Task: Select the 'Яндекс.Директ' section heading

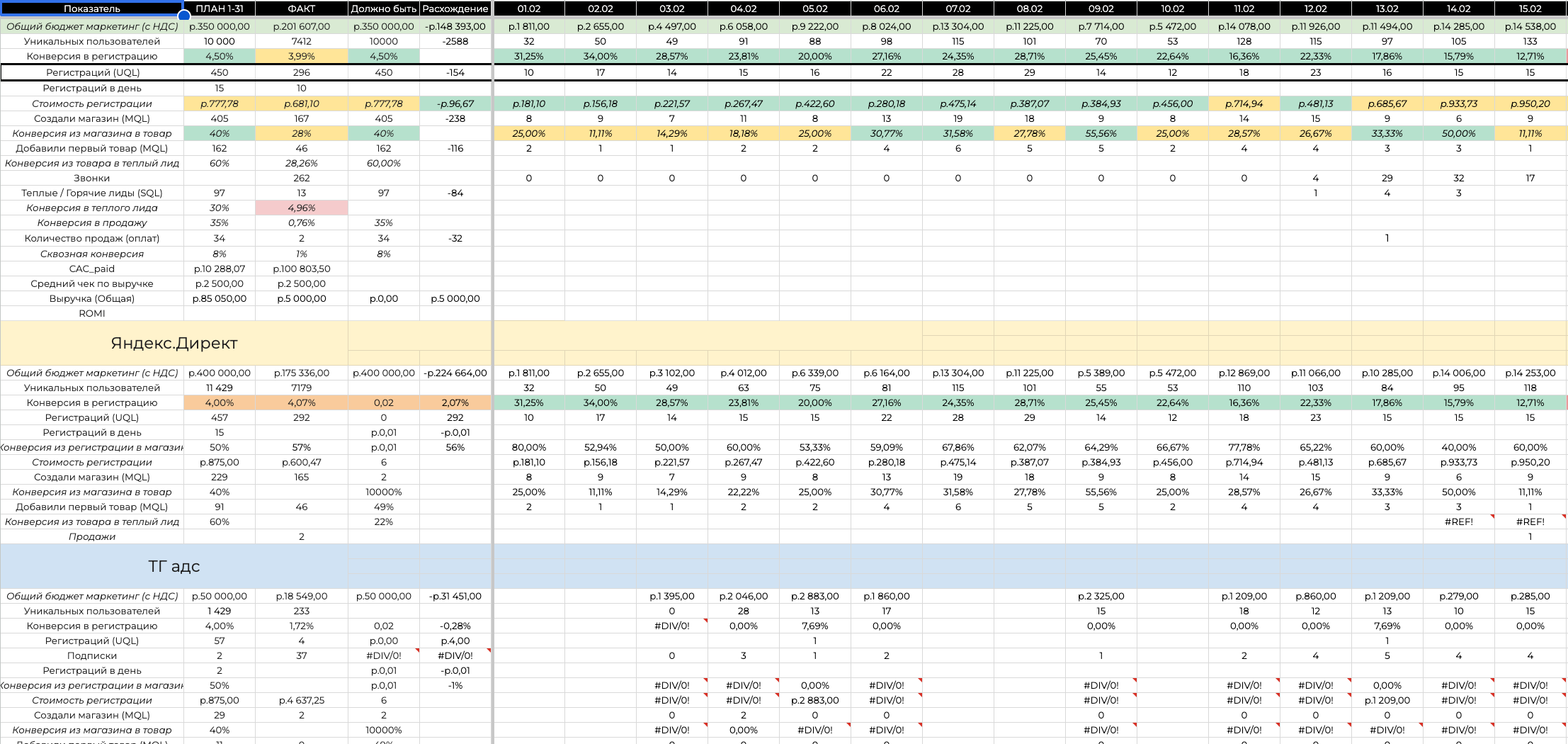Action: click(x=174, y=343)
